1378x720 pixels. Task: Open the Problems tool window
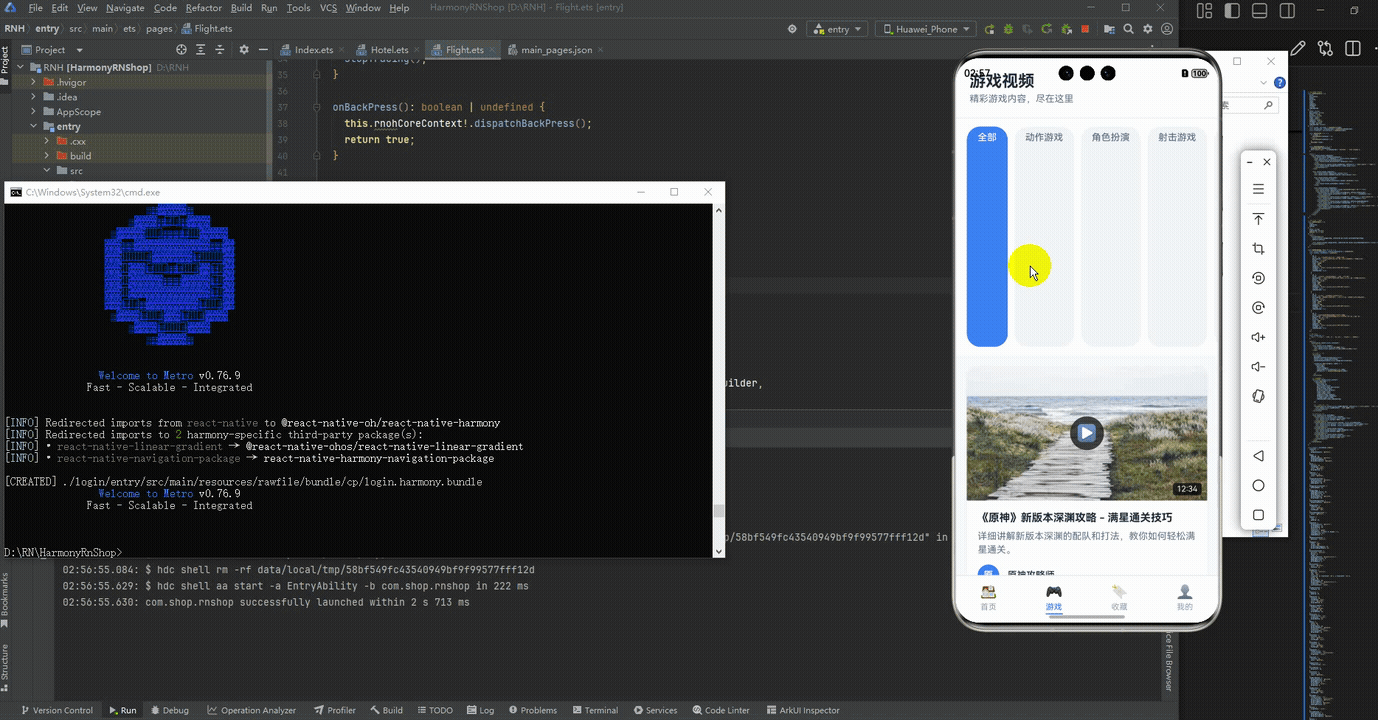(x=532, y=710)
